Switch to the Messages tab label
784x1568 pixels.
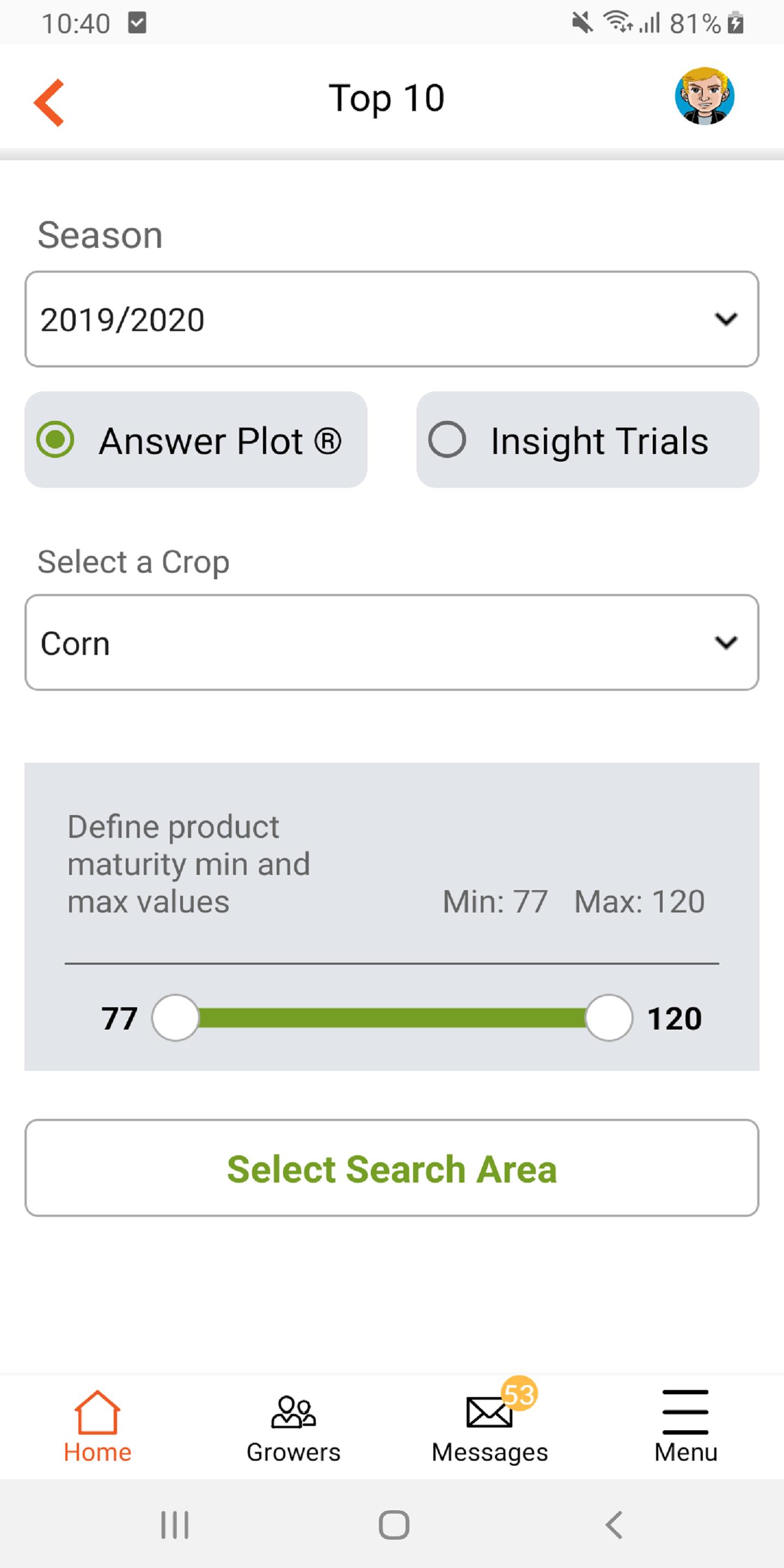coord(489,1453)
